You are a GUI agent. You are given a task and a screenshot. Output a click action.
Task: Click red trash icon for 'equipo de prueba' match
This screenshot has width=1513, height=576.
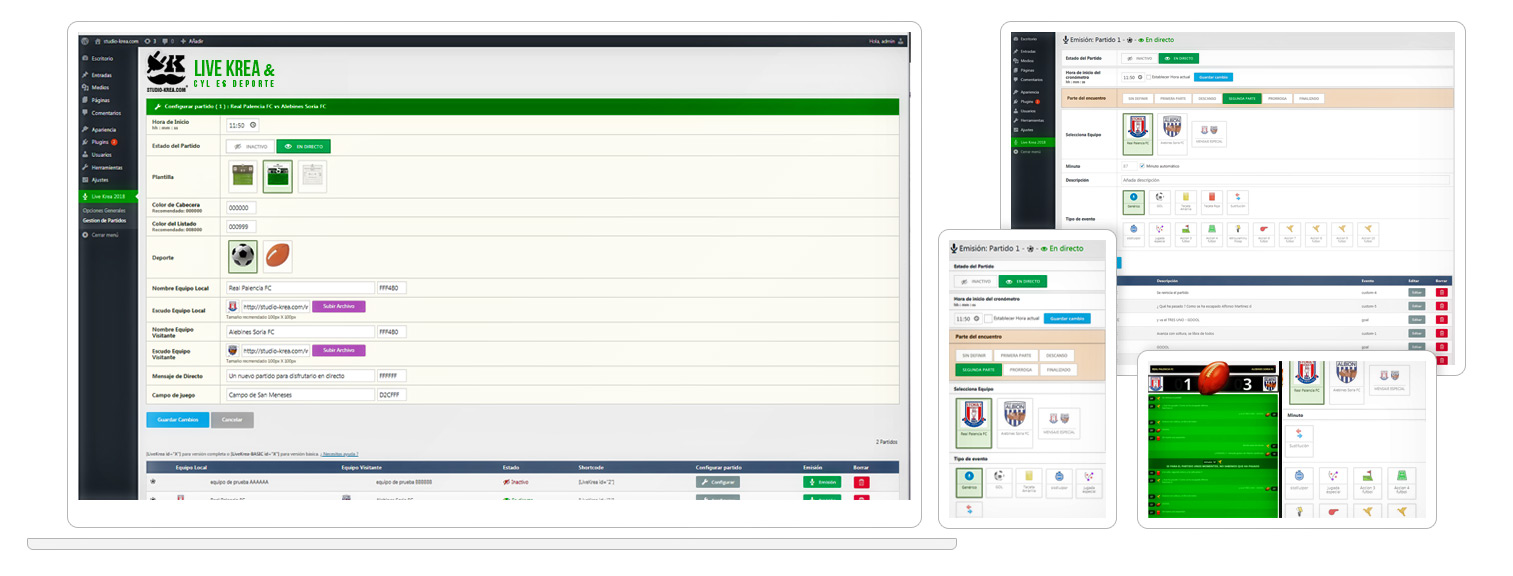[862, 482]
